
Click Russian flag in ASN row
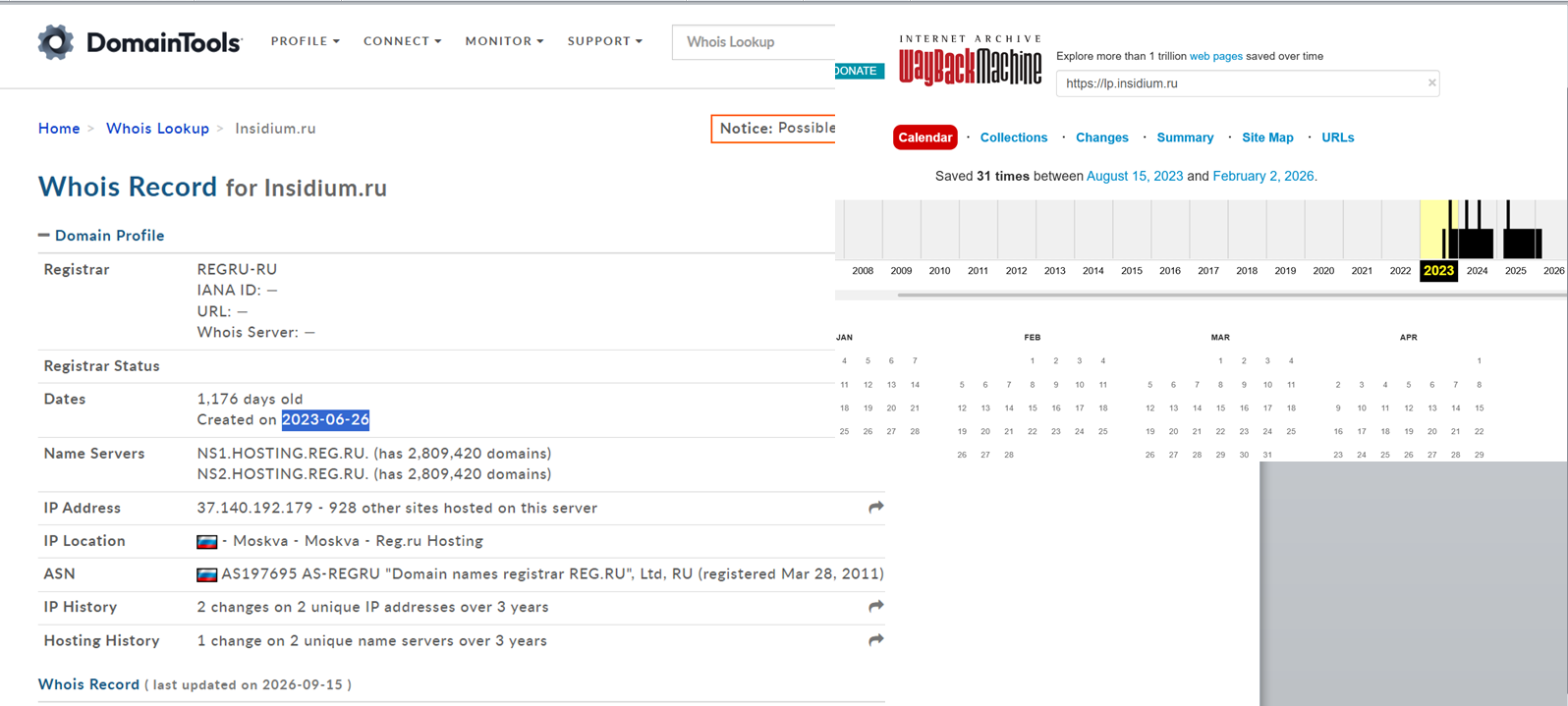pos(207,574)
